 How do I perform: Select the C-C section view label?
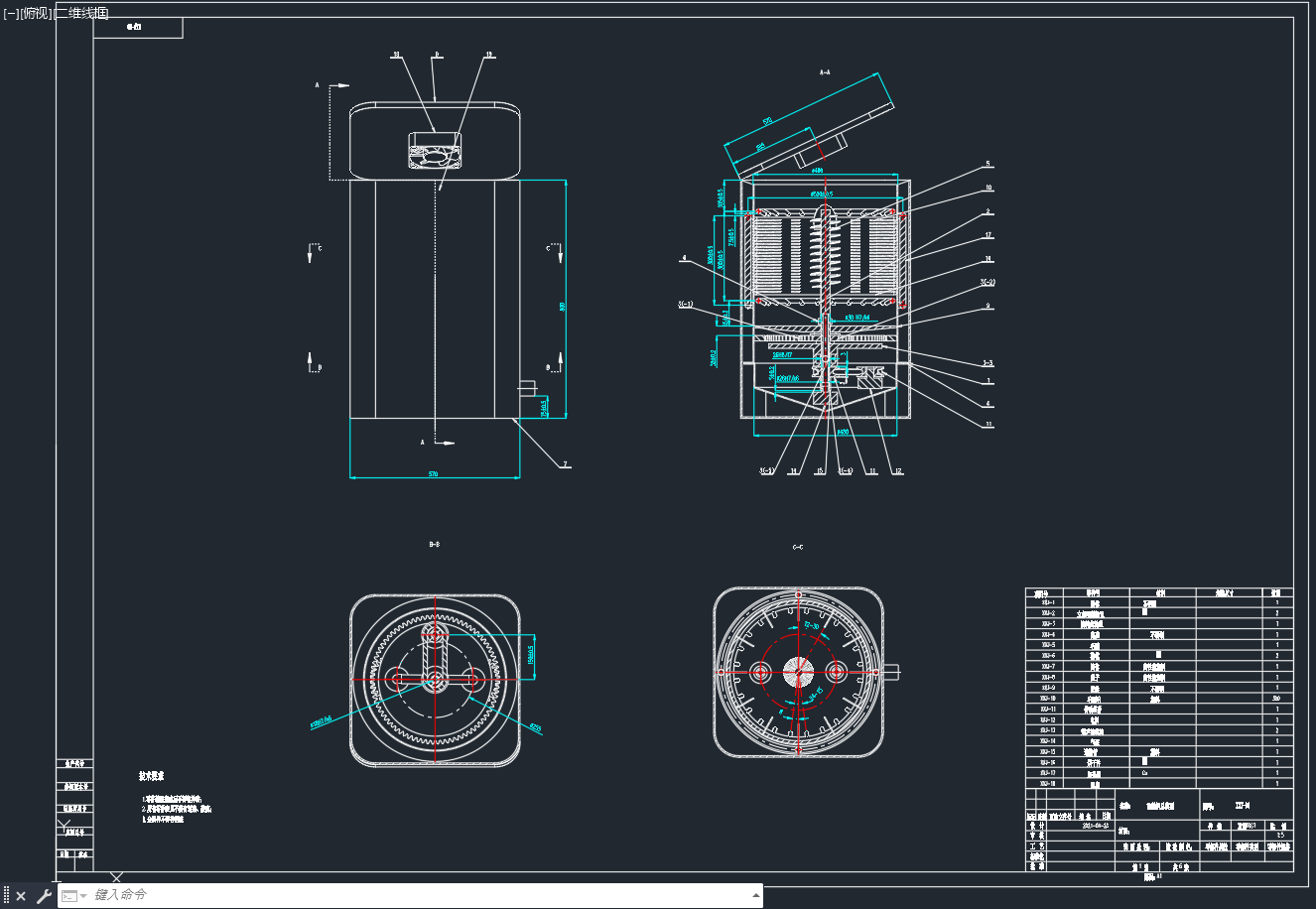798,547
